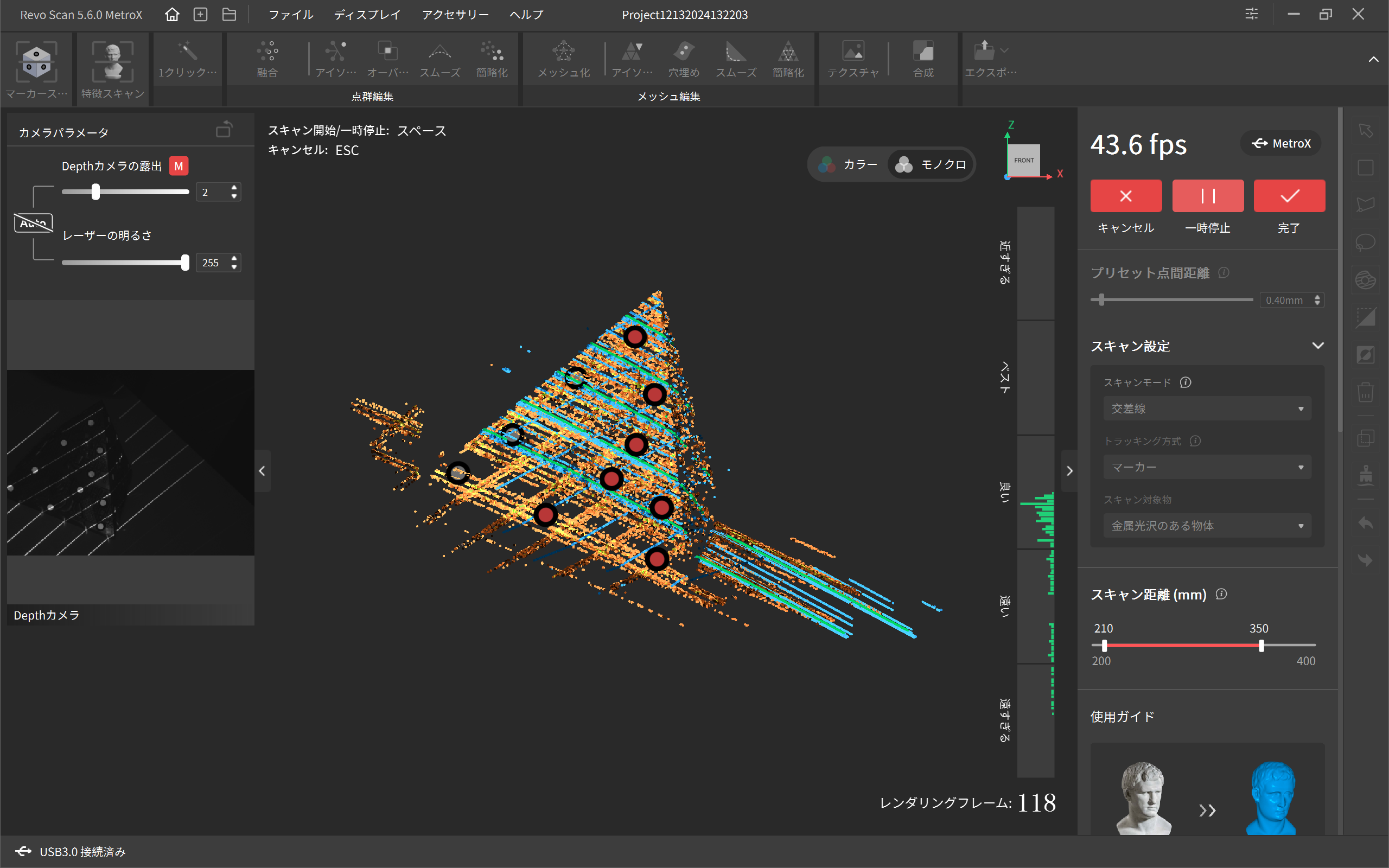Open the ヘルプ menu
This screenshot has width=1389, height=868.
click(x=526, y=14)
